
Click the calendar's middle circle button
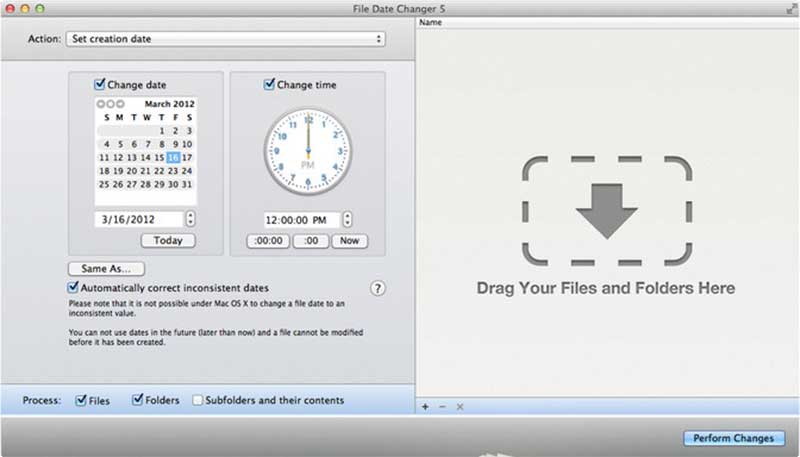point(110,104)
